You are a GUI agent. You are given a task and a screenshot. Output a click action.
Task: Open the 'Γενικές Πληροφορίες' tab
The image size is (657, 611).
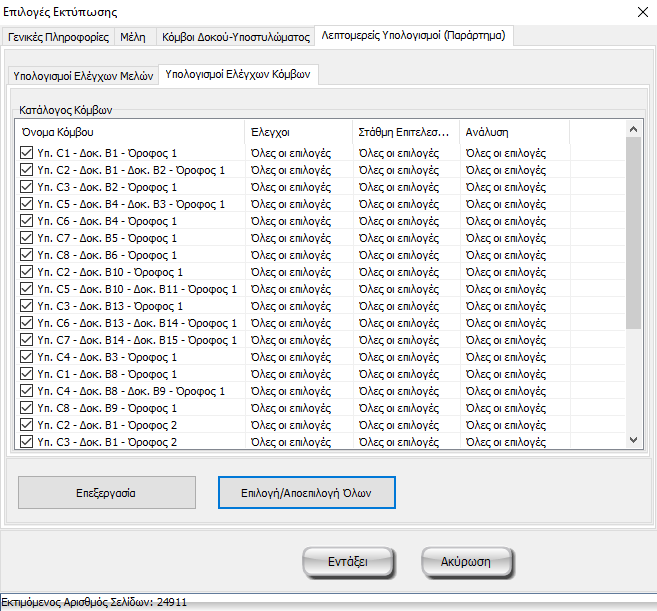pyautogui.click(x=58, y=36)
